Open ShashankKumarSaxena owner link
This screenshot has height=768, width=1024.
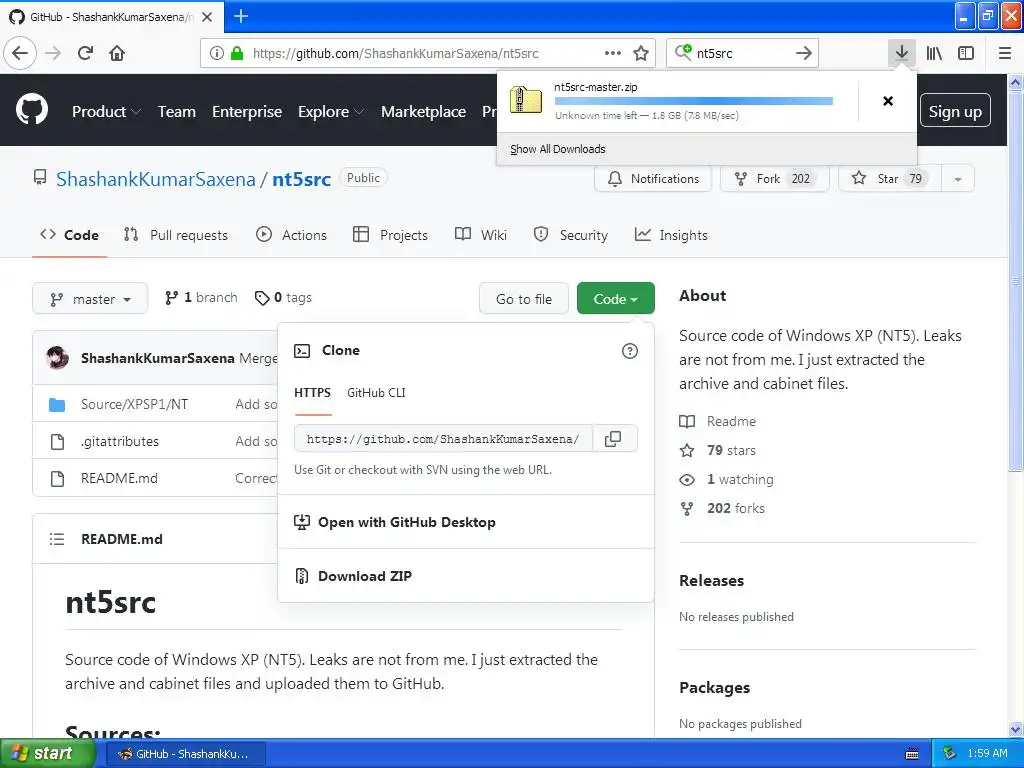coord(155,179)
